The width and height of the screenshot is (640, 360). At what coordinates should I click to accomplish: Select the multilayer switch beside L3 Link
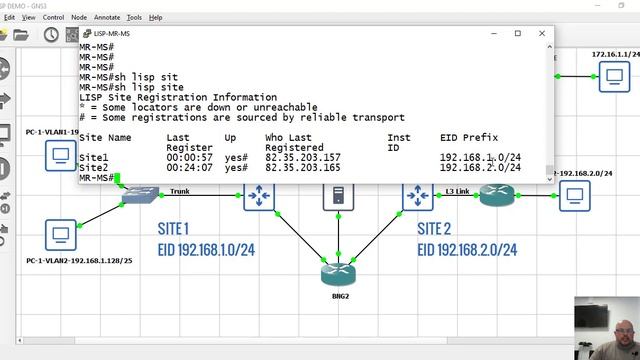click(x=418, y=196)
